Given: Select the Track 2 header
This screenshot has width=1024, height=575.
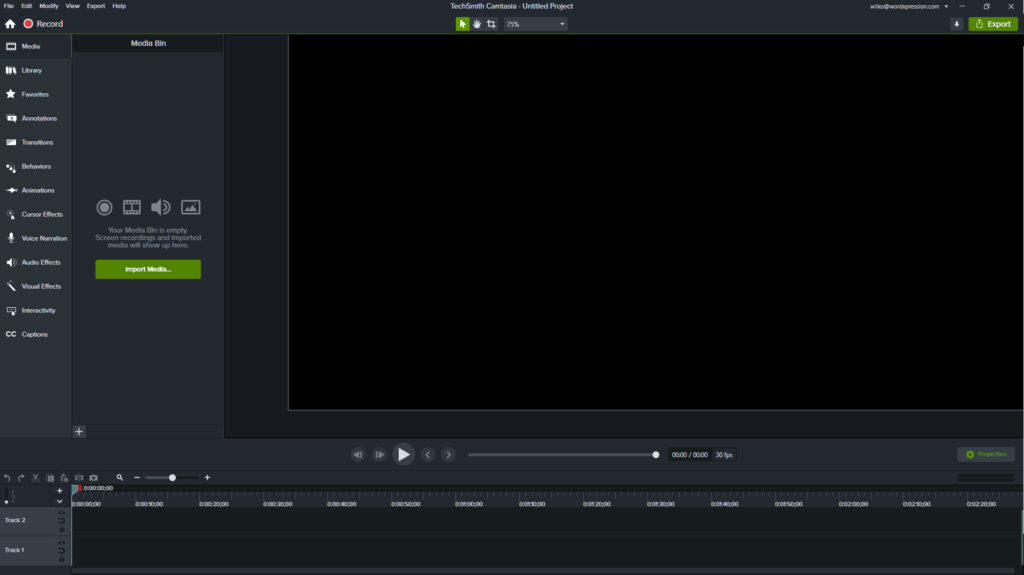Looking at the screenshot, I should [x=35, y=521].
